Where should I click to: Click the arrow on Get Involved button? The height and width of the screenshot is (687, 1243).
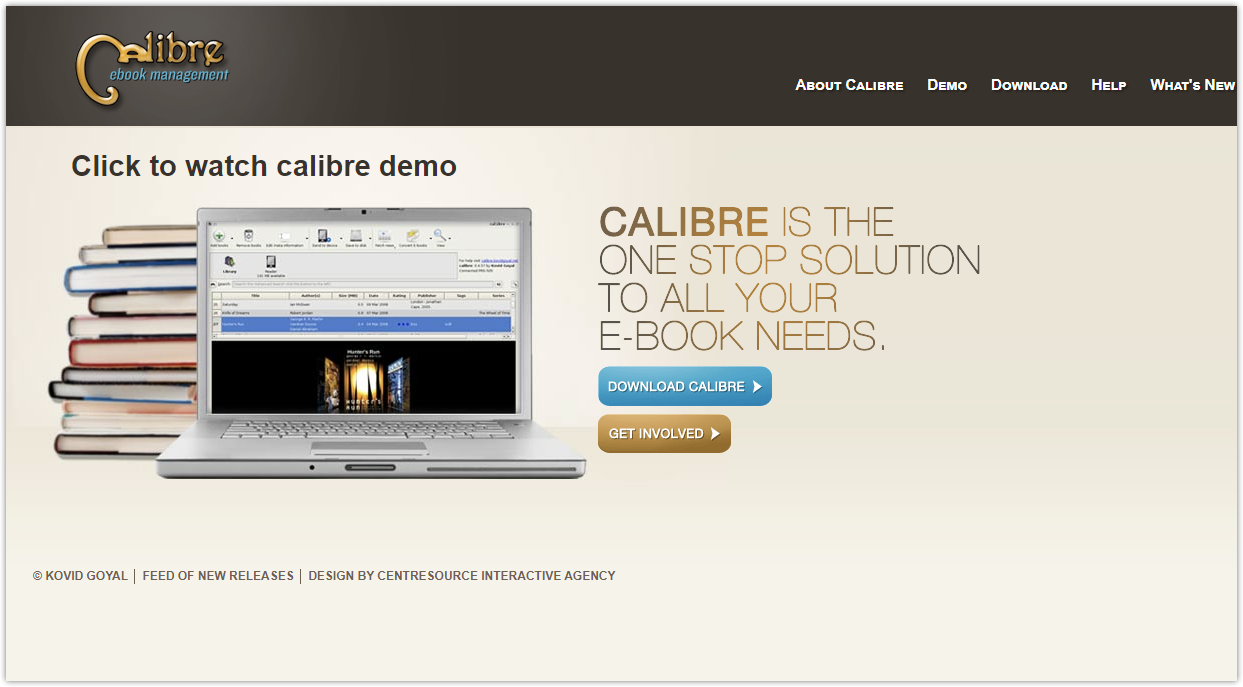(715, 434)
